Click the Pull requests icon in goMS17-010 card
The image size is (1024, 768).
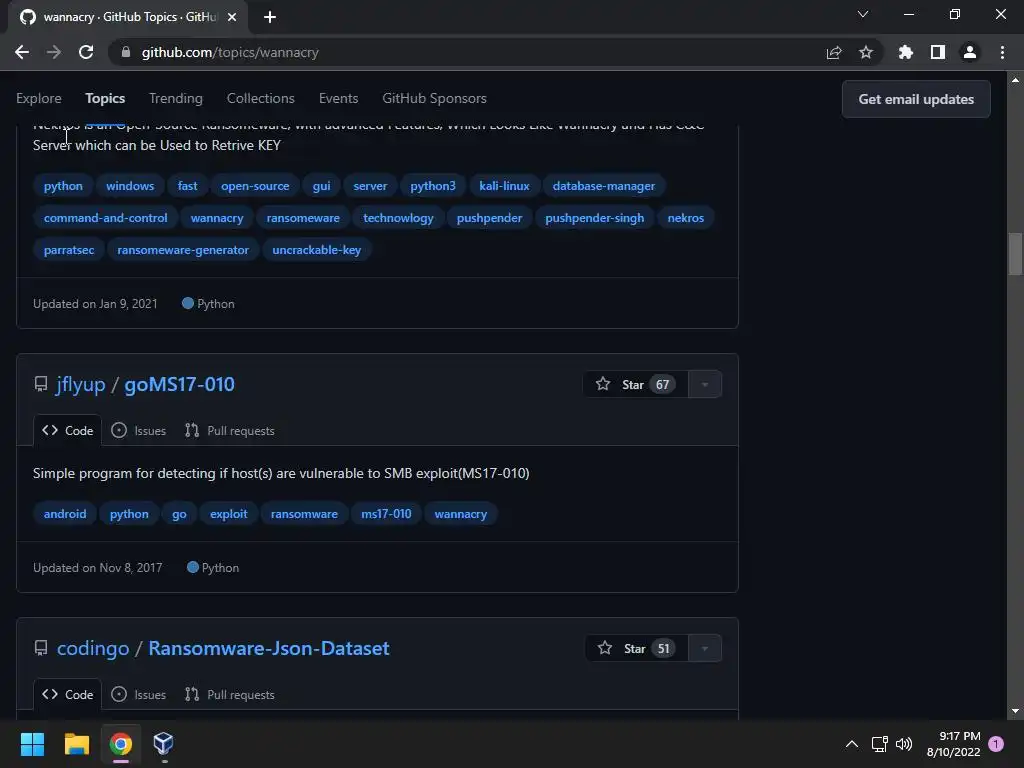tap(191, 430)
